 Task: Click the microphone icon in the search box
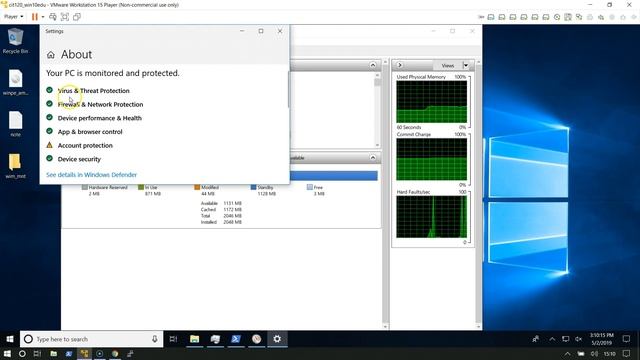coord(155,339)
